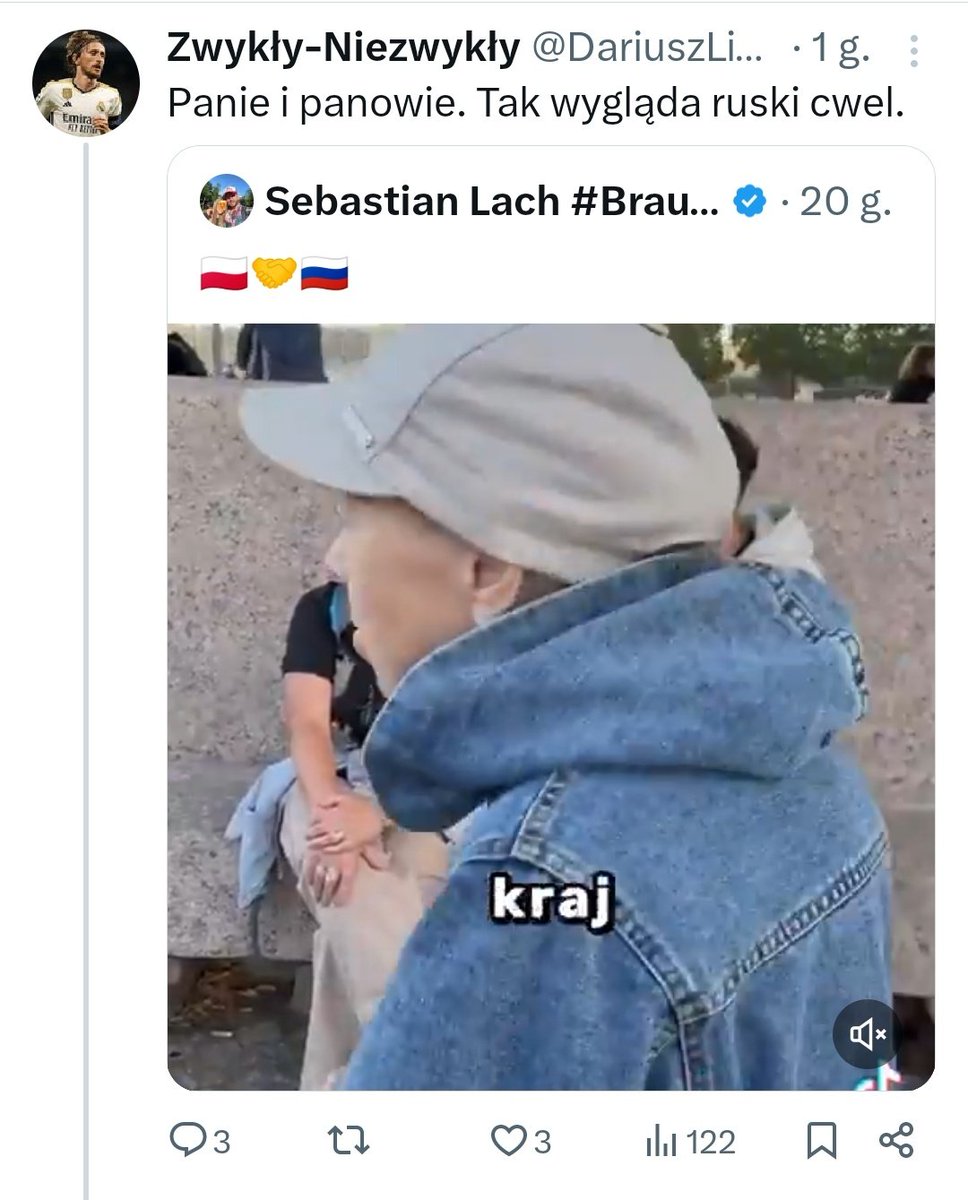Repost this tweet using retweet icon
Screen dimensions: 968x1200
348,1141
